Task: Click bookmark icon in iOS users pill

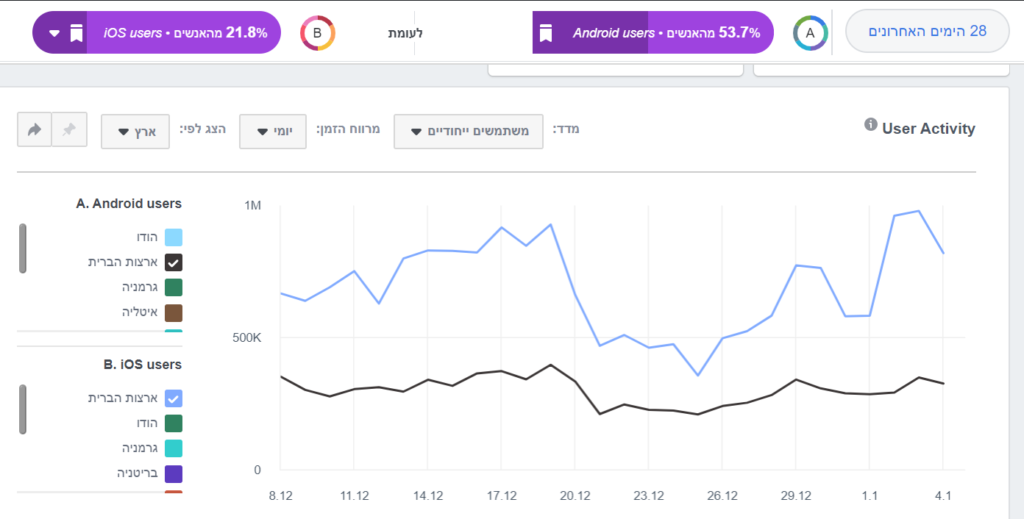Action: pos(76,33)
